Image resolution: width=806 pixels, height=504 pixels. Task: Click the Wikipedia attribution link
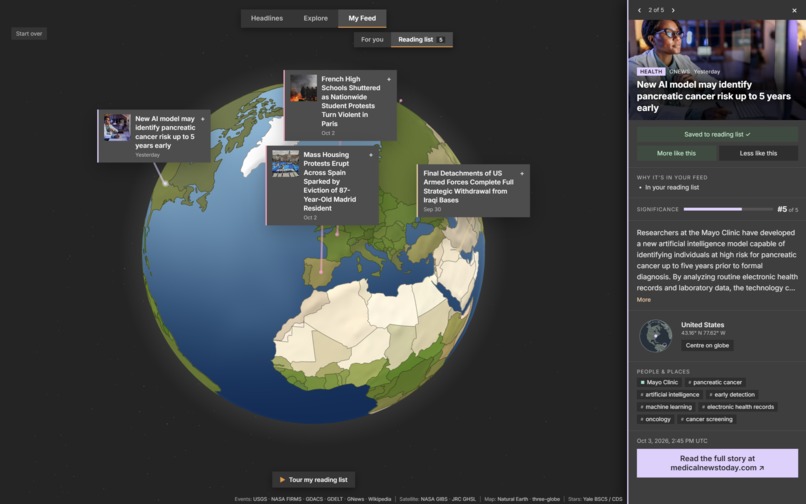pyautogui.click(x=379, y=499)
